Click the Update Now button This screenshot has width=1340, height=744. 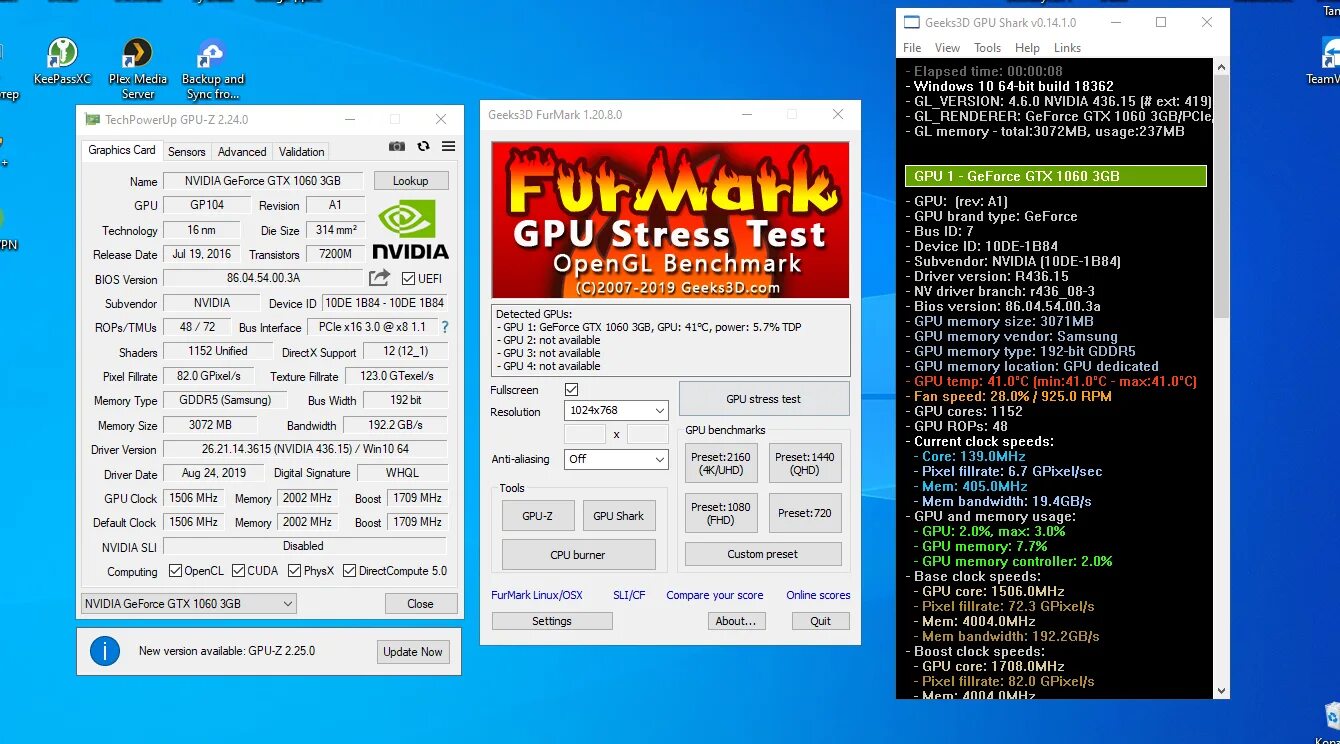413,652
